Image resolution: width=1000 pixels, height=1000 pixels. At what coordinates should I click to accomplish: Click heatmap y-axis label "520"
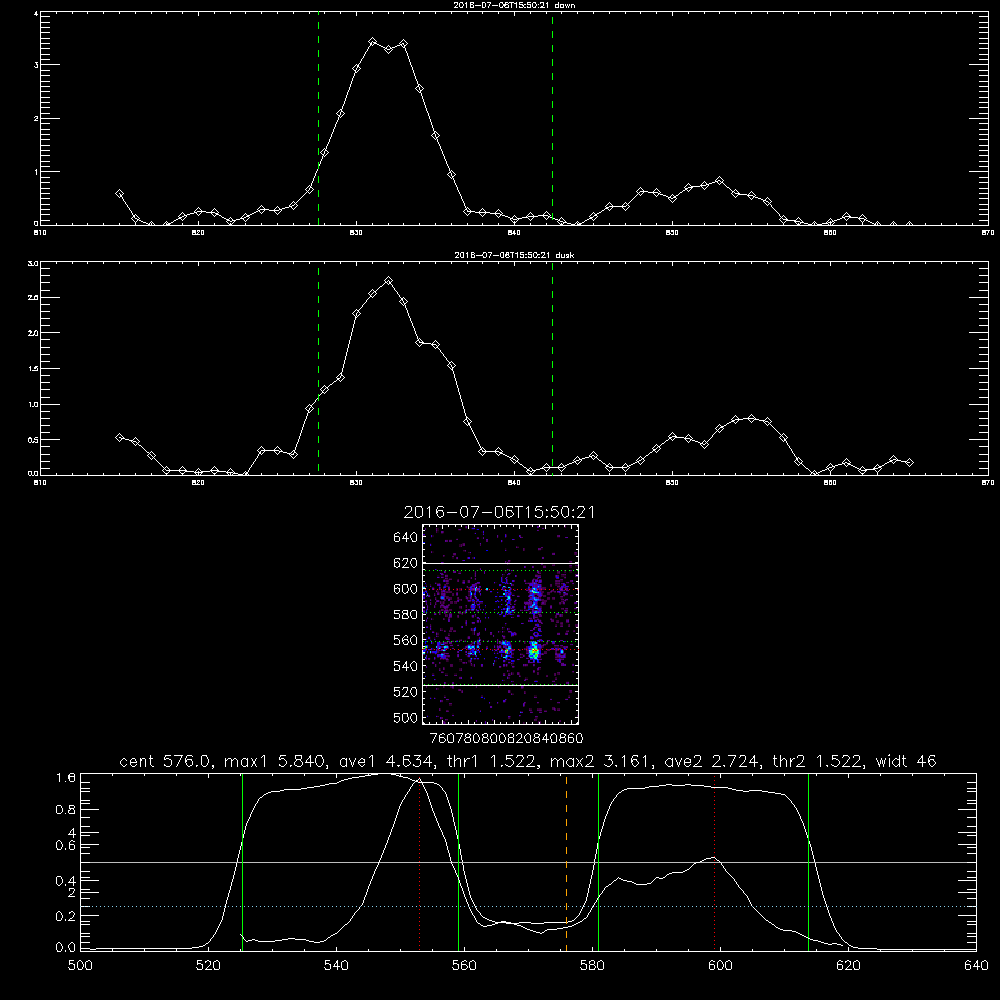(406, 692)
